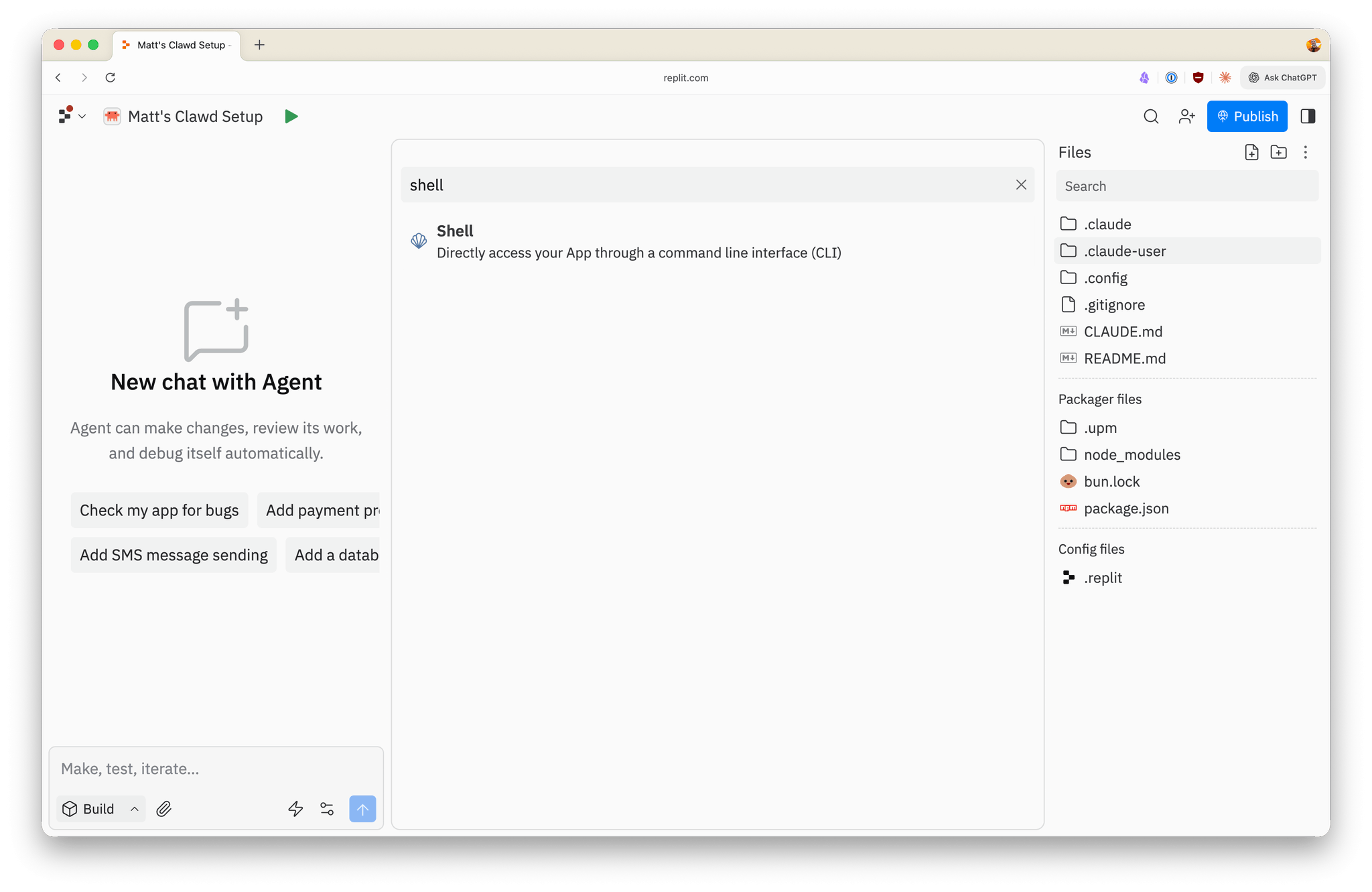Attach a file with the paperclip icon
Viewport: 1372px width, 892px height.
click(164, 809)
